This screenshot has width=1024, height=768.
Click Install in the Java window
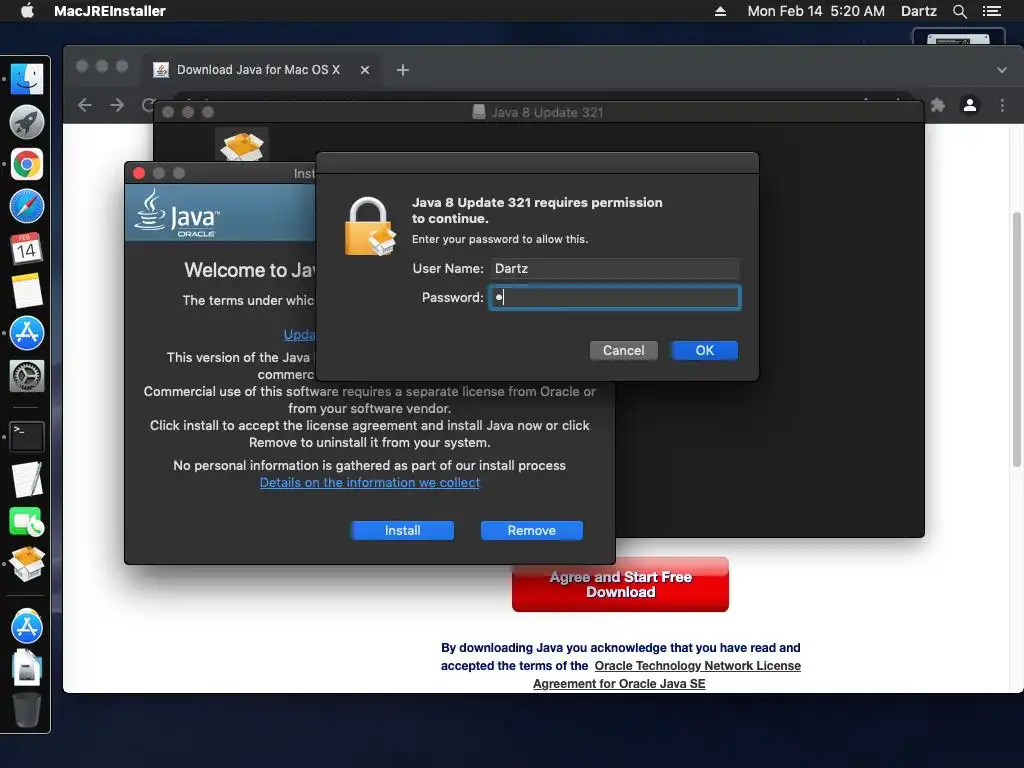[x=402, y=530]
